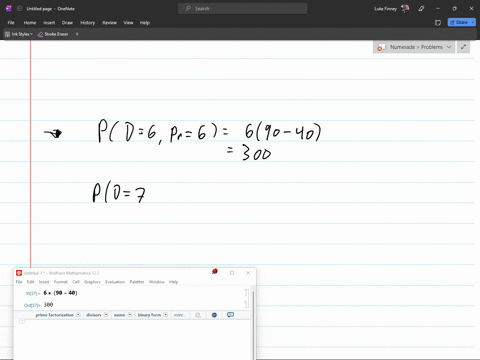Open Mathematica Graphics menu
The height and width of the screenshot is (360, 480).
coord(92,282)
